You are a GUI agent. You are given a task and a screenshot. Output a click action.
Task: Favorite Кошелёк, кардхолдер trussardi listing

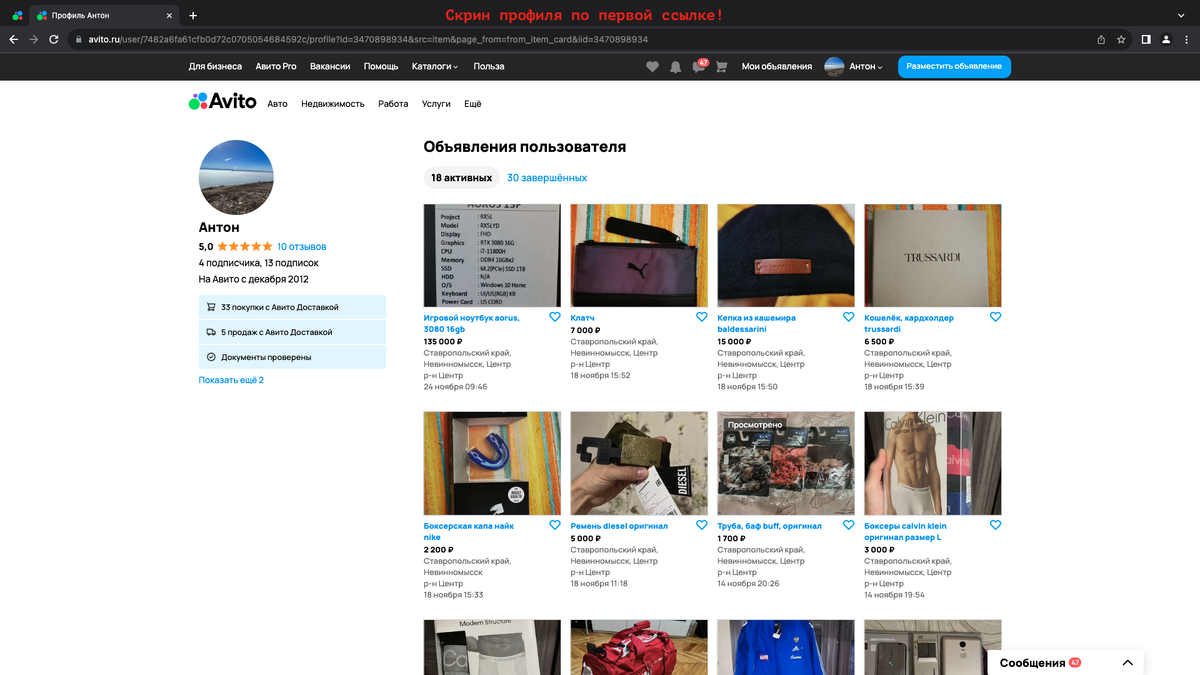996,317
